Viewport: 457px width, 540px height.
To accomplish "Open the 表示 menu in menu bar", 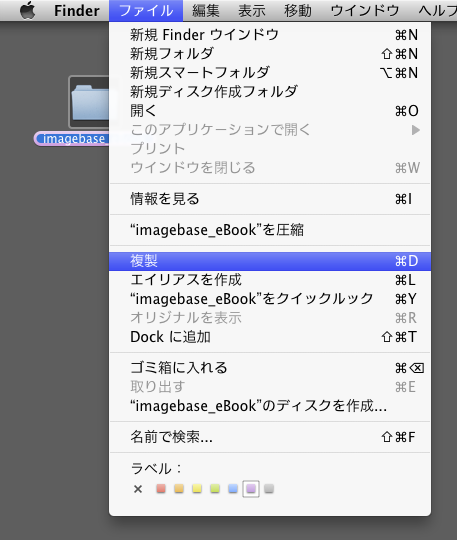I will point(252,11).
